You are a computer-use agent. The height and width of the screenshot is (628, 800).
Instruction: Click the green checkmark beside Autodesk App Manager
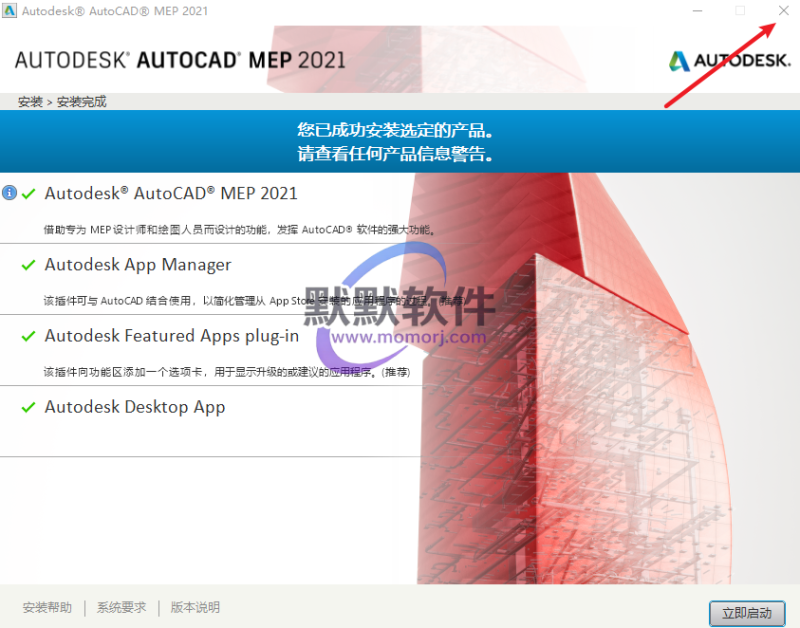coord(29,266)
